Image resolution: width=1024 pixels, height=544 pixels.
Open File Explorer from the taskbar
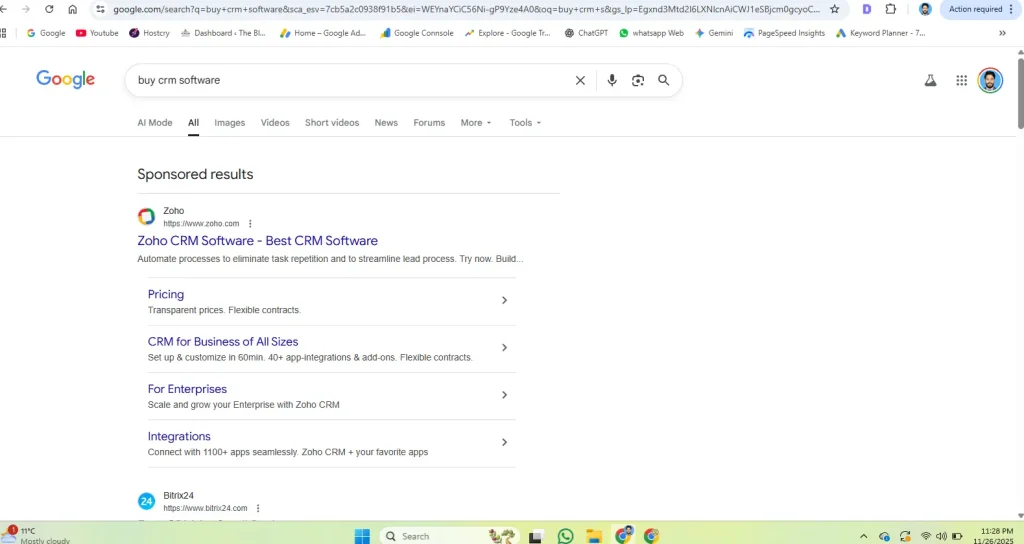(x=594, y=536)
